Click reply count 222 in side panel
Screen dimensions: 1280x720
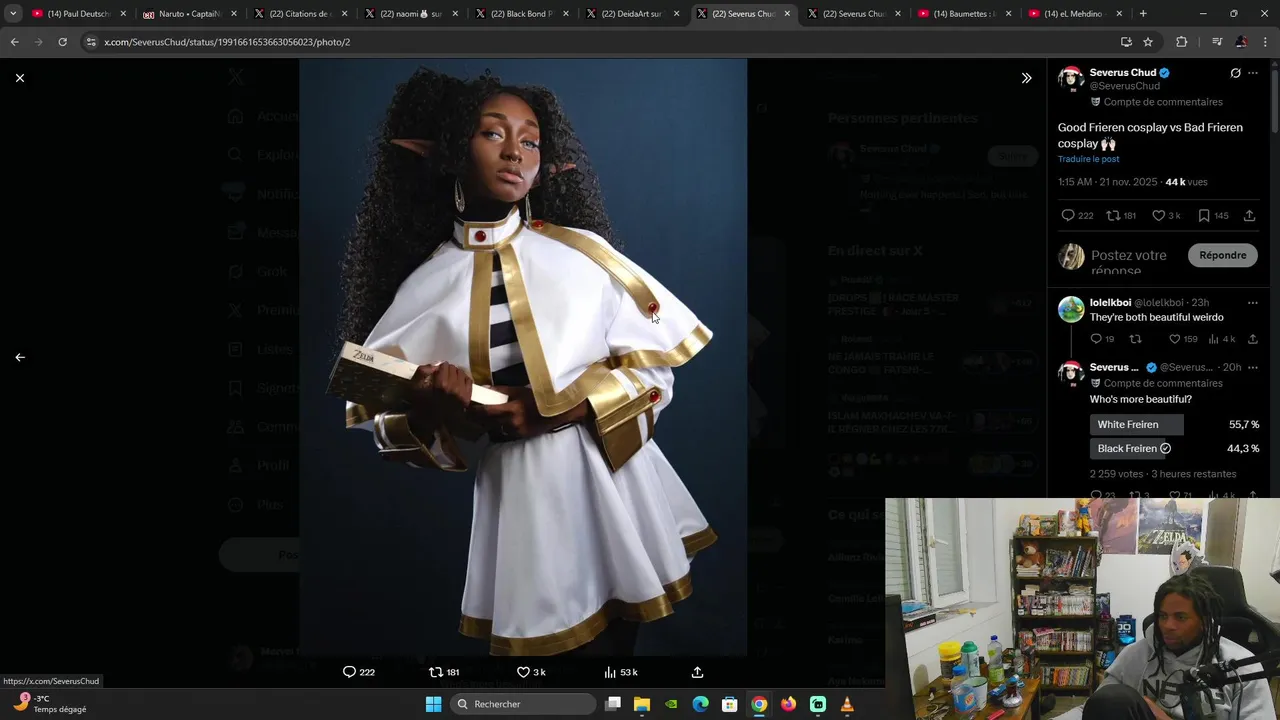point(1077,216)
